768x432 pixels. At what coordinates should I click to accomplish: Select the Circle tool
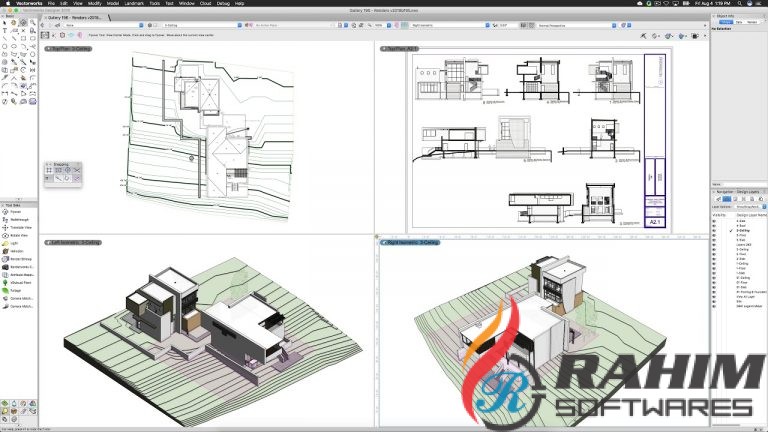[4, 46]
